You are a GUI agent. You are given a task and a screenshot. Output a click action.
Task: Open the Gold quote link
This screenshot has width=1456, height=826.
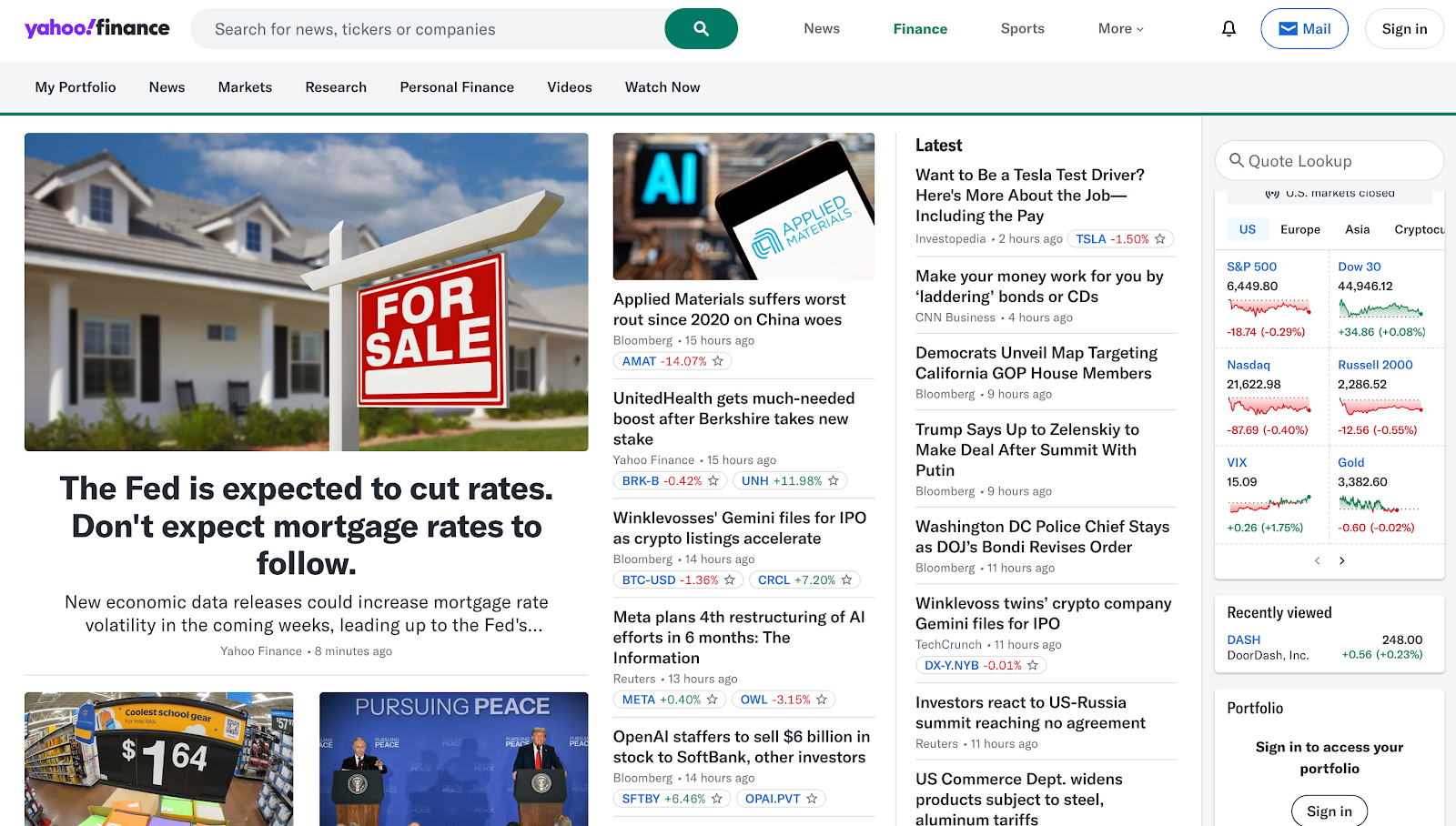tap(1351, 462)
